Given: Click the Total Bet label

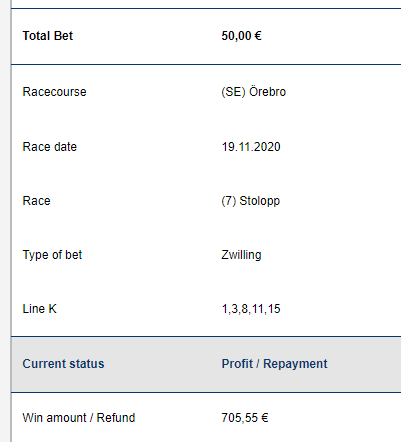Looking at the screenshot, I should [48, 36].
